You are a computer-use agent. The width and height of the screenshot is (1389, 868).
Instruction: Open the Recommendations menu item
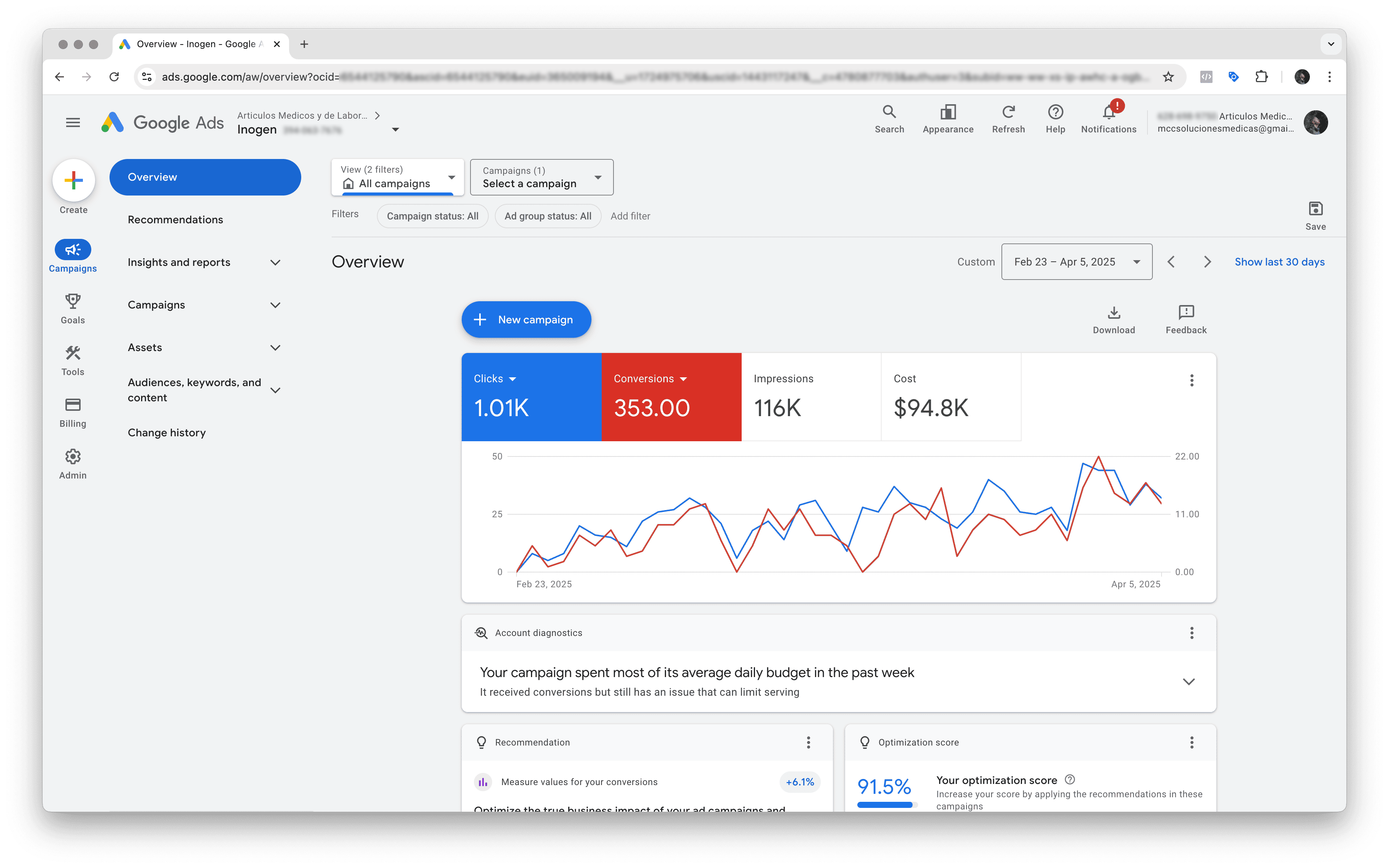(175, 220)
